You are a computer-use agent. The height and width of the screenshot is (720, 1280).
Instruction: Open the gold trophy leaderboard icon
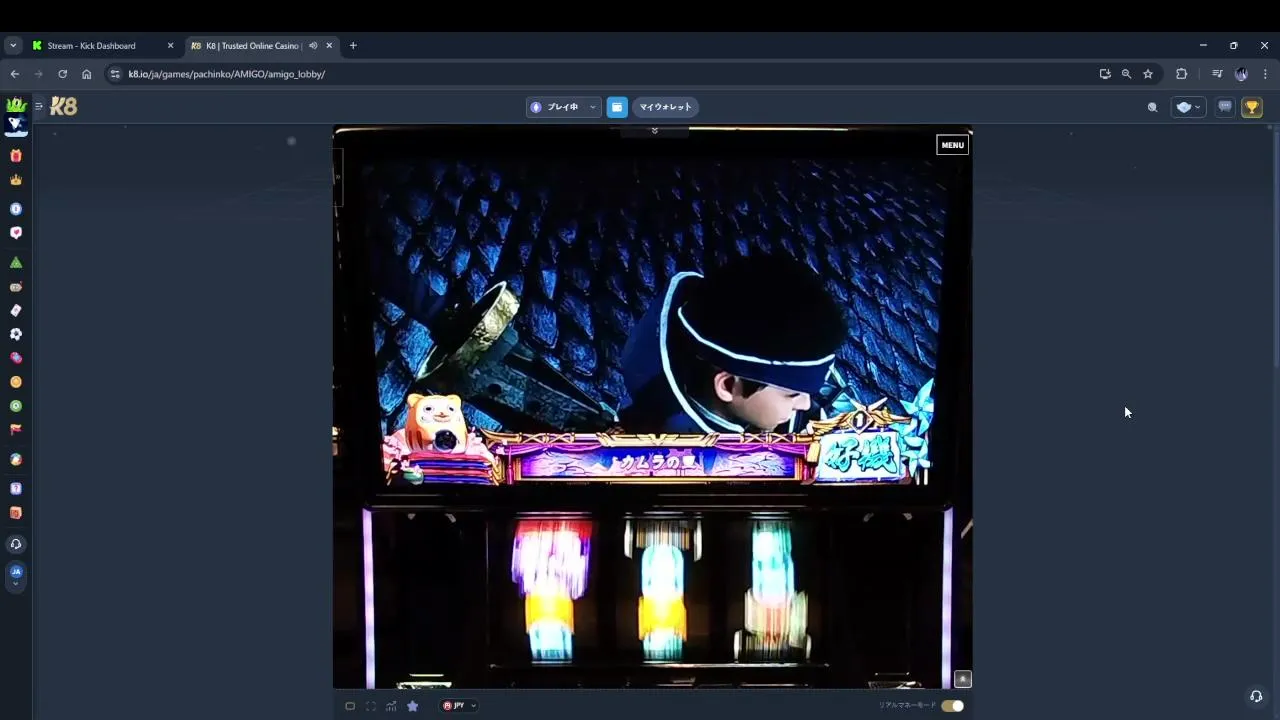(x=1252, y=107)
